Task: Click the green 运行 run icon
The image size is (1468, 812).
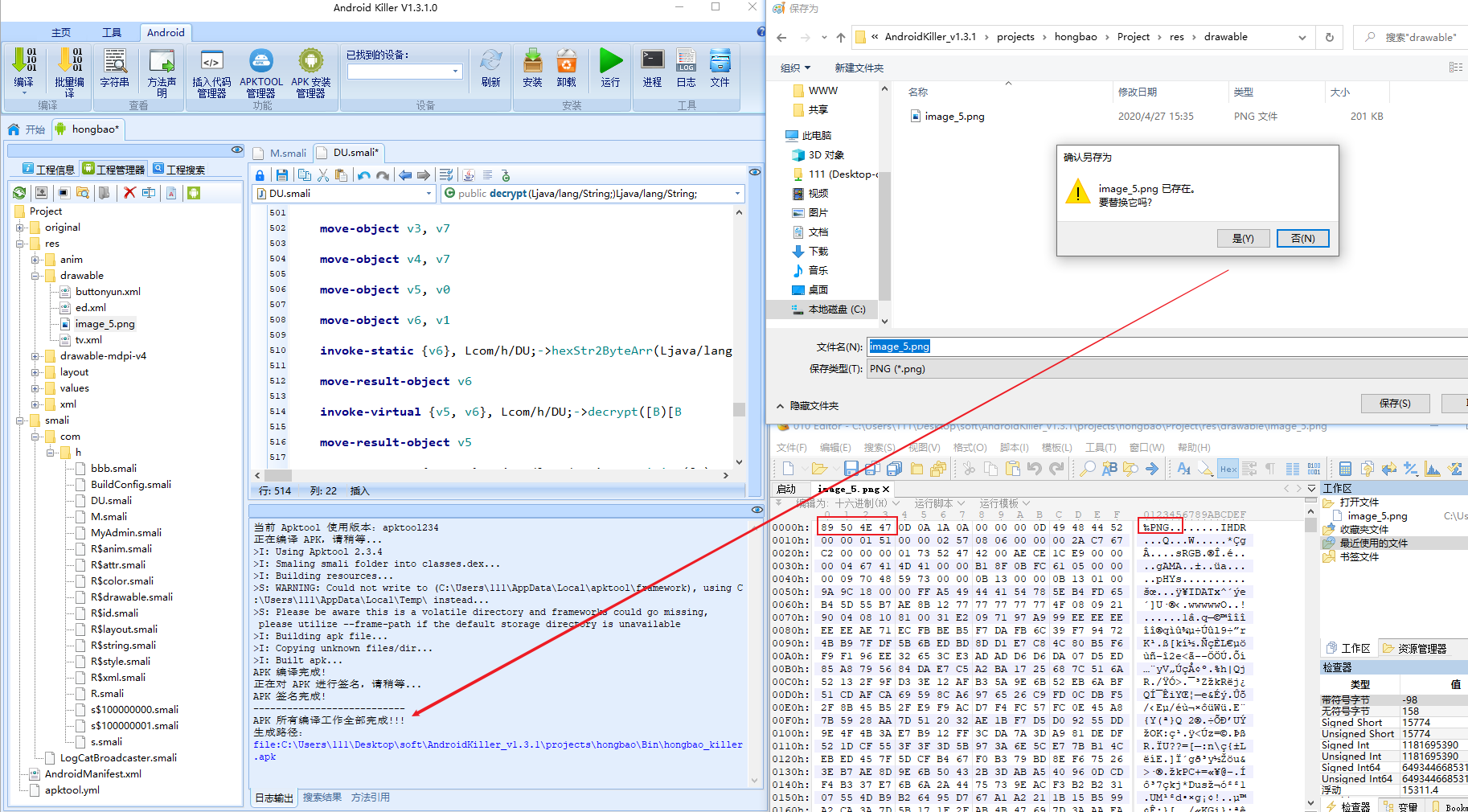Action: click(x=611, y=68)
